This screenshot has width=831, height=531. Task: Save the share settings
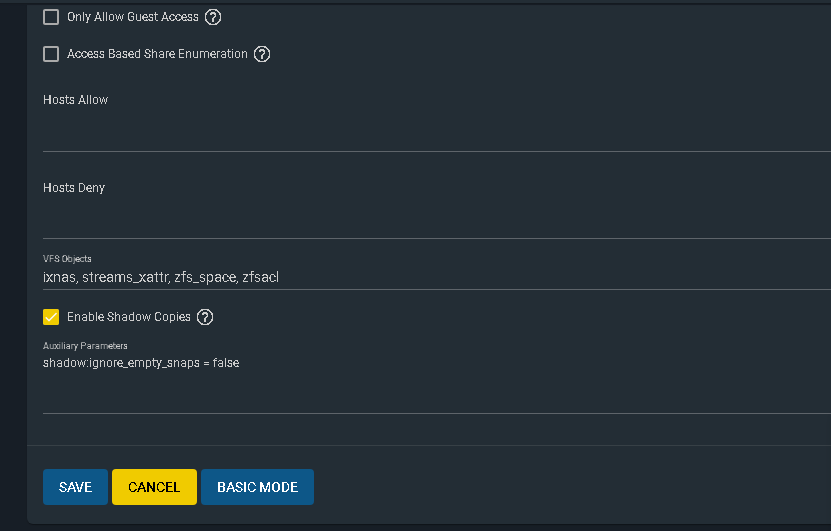click(x=75, y=487)
